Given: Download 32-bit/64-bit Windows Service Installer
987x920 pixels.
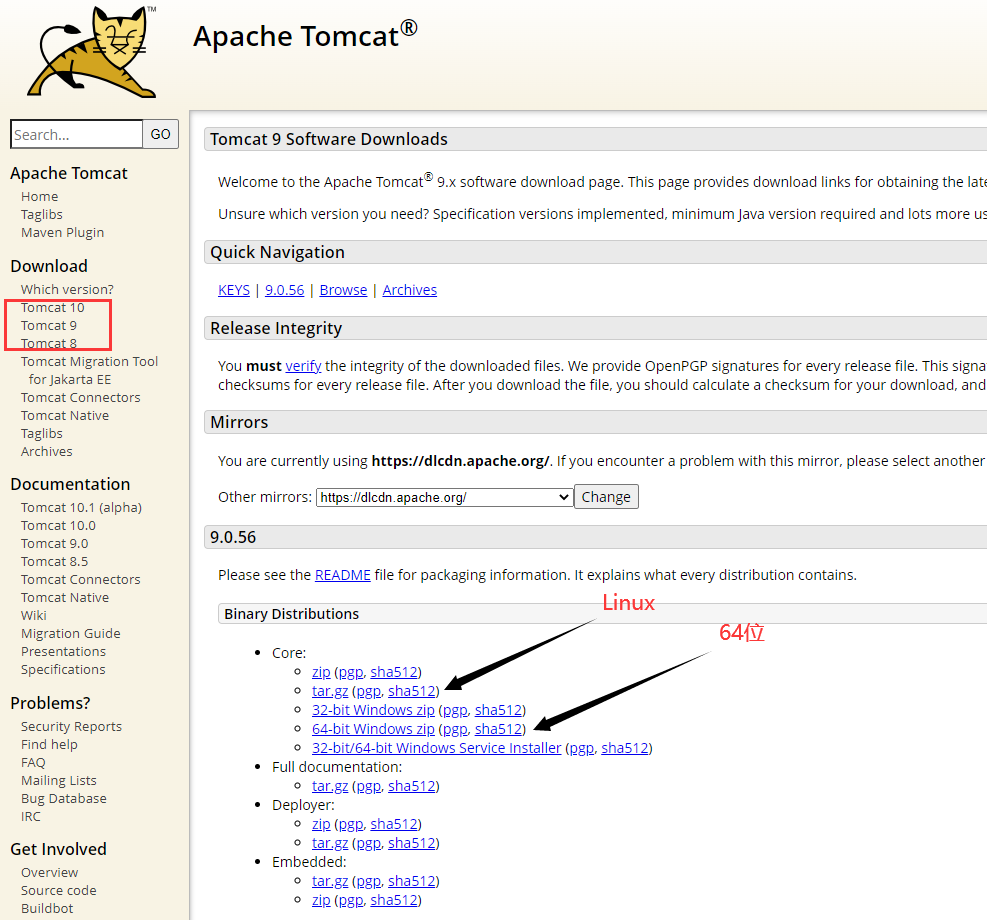Looking at the screenshot, I should point(436,748).
